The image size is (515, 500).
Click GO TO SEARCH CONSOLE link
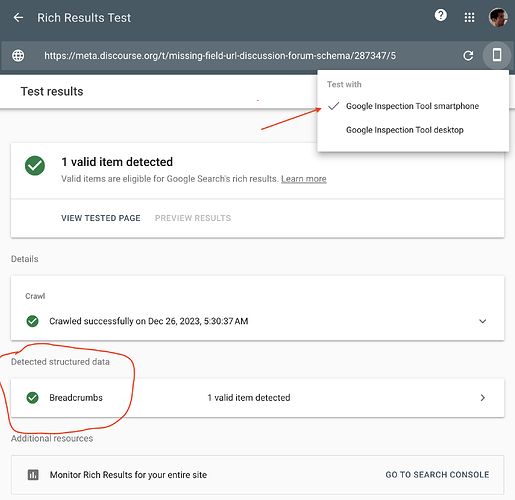[x=437, y=475]
